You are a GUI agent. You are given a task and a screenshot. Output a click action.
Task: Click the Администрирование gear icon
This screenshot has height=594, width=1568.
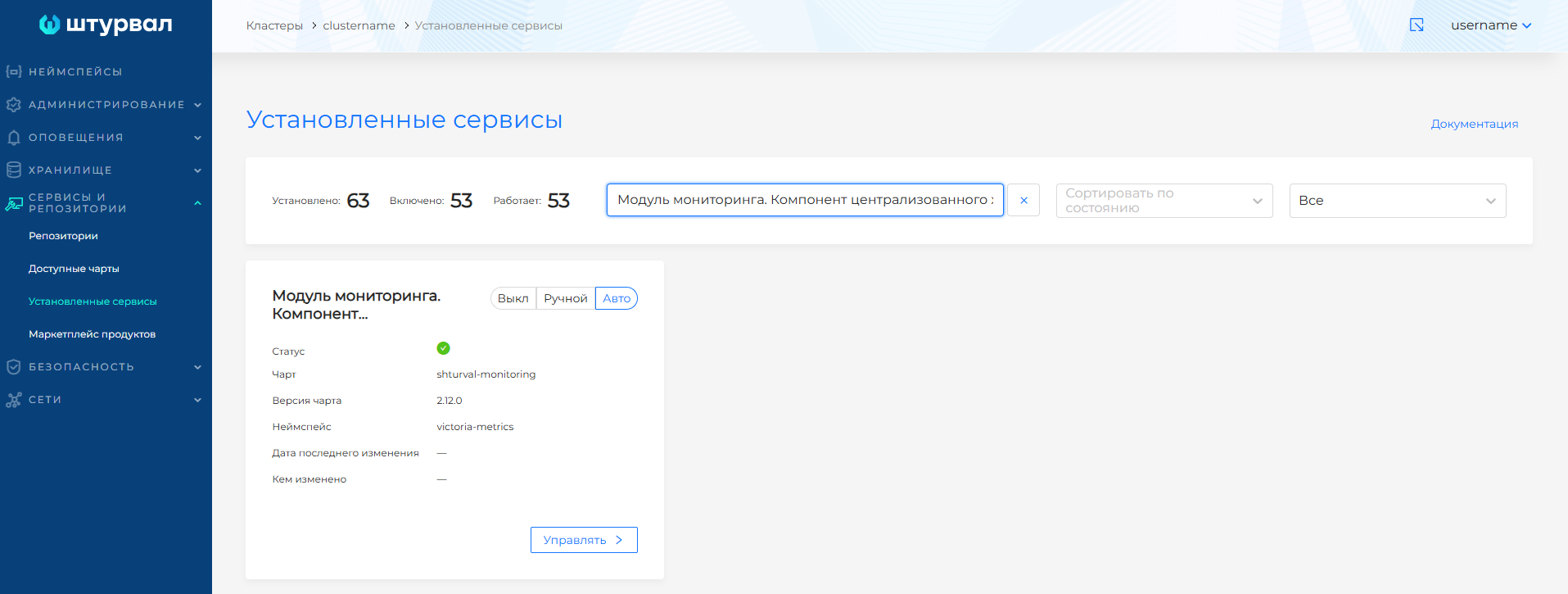tap(14, 105)
